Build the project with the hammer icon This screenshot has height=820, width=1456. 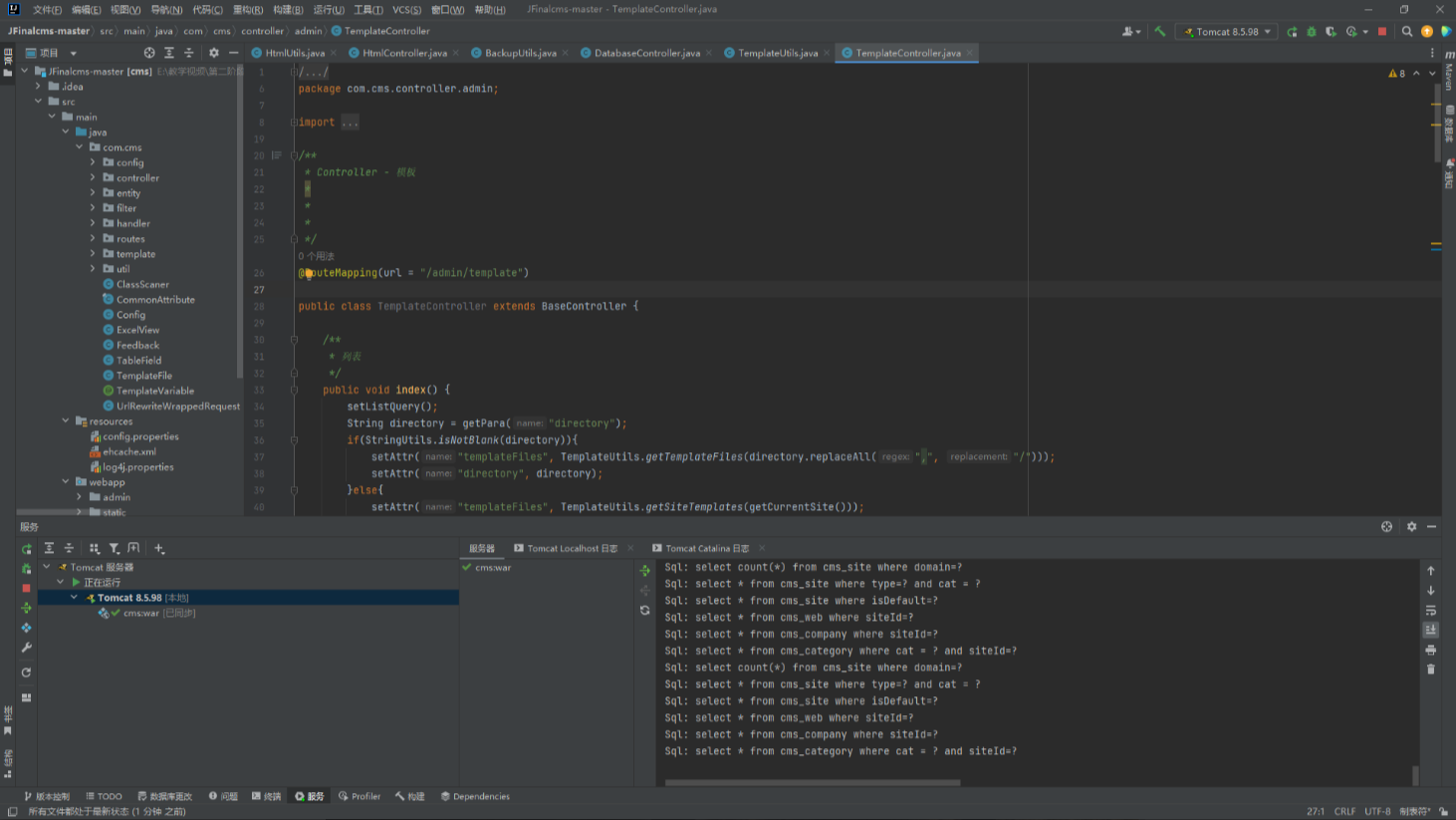coord(1159,32)
